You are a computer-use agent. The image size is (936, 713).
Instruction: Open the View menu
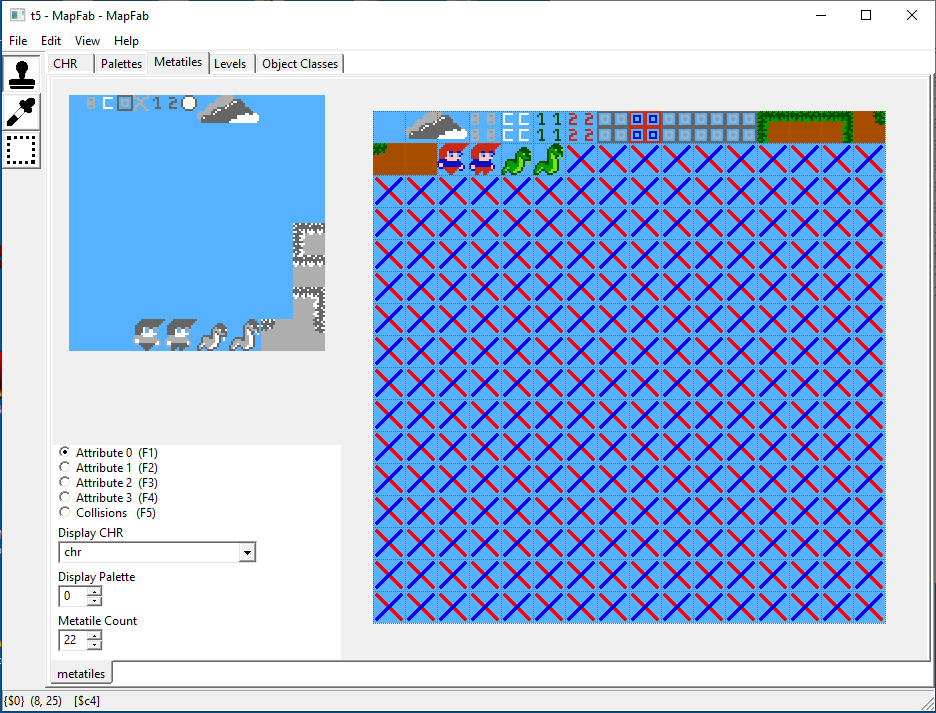(x=87, y=40)
